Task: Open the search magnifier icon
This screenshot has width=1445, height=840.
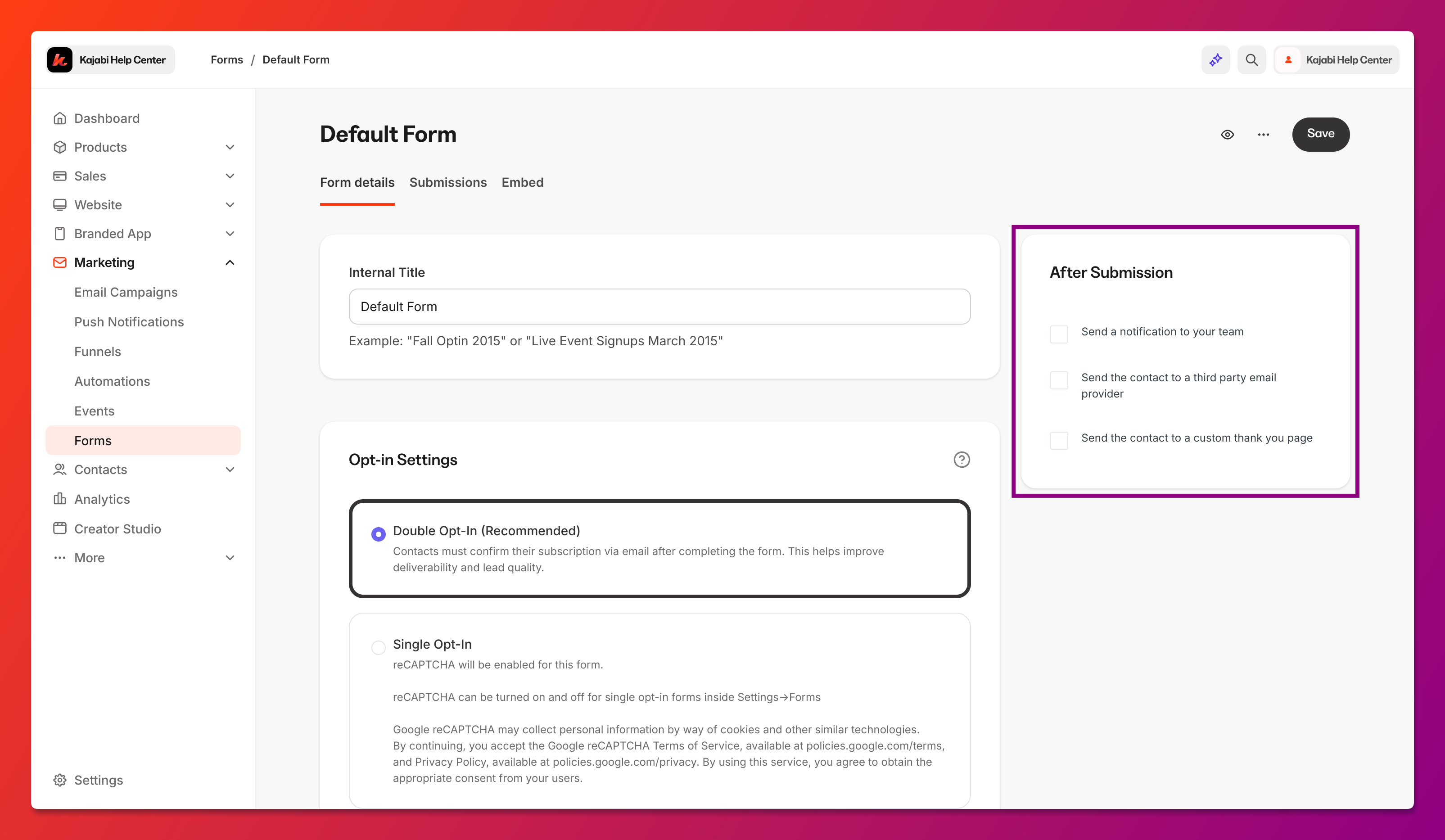Action: click(x=1252, y=59)
